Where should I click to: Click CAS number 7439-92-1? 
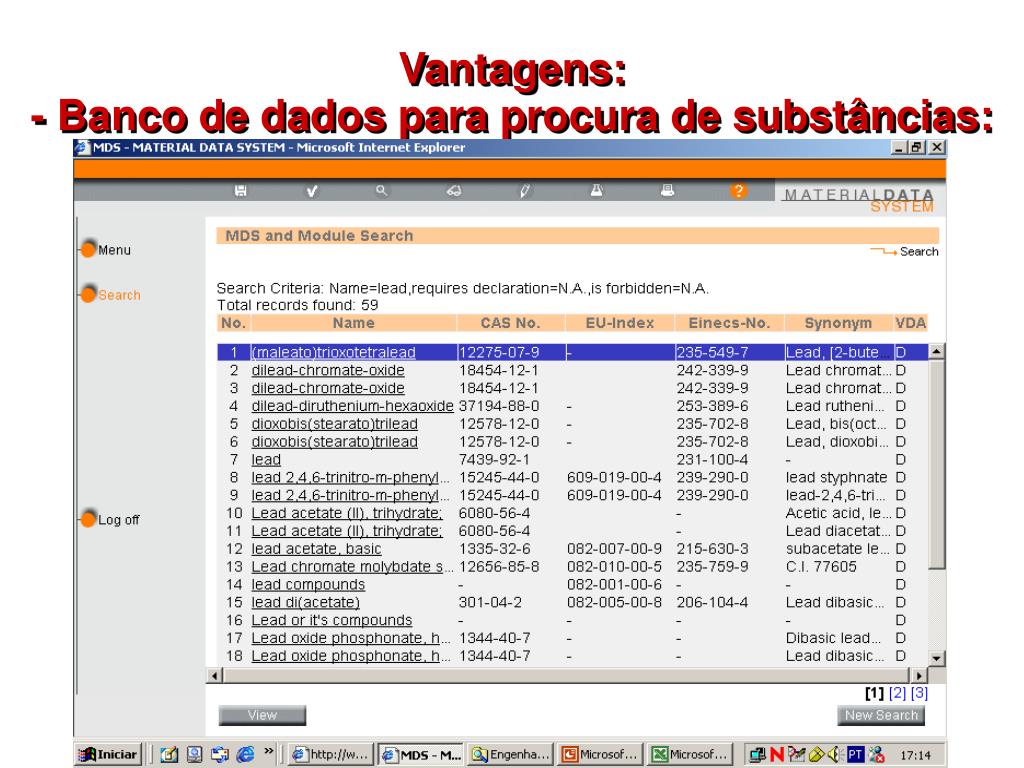pos(494,460)
